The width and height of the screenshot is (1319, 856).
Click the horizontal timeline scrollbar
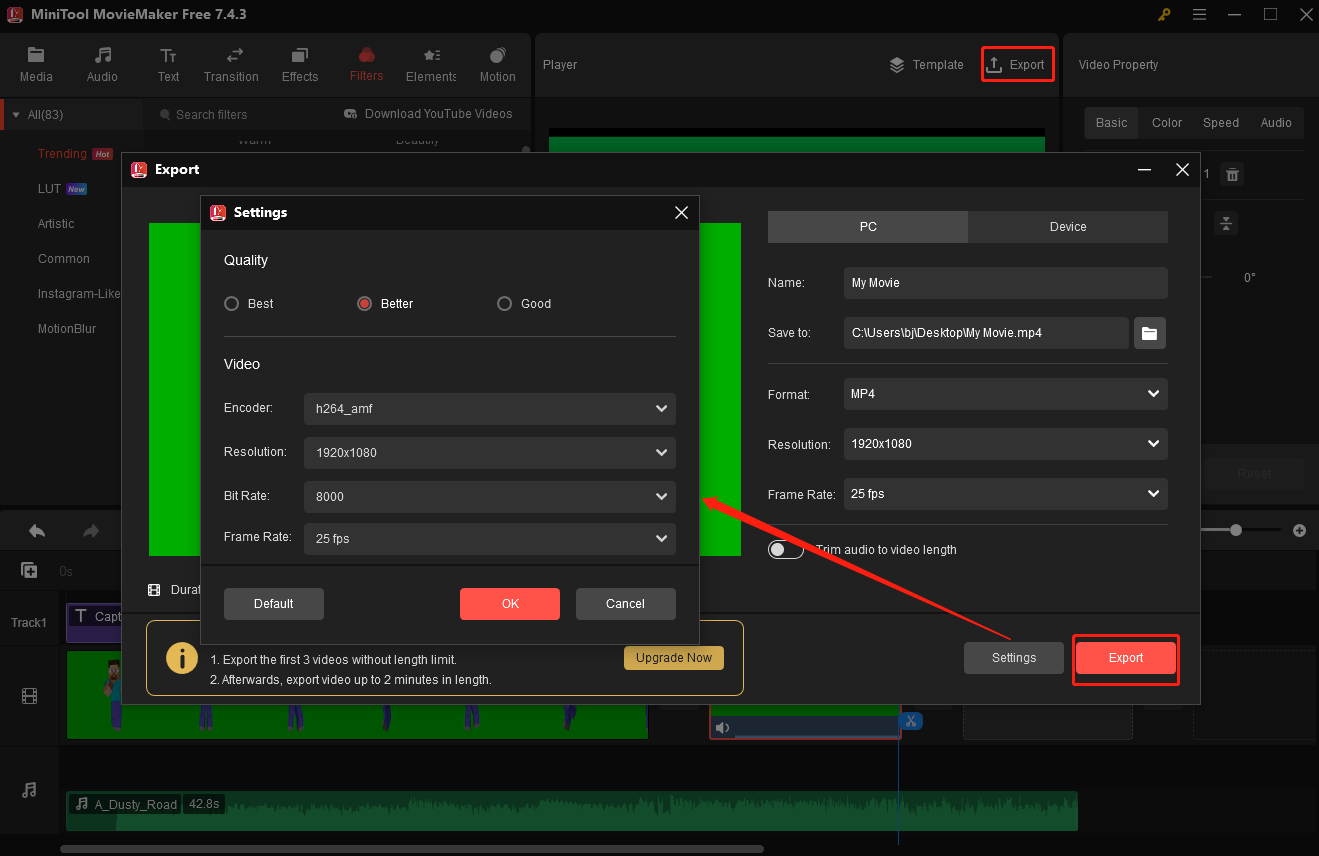412,850
